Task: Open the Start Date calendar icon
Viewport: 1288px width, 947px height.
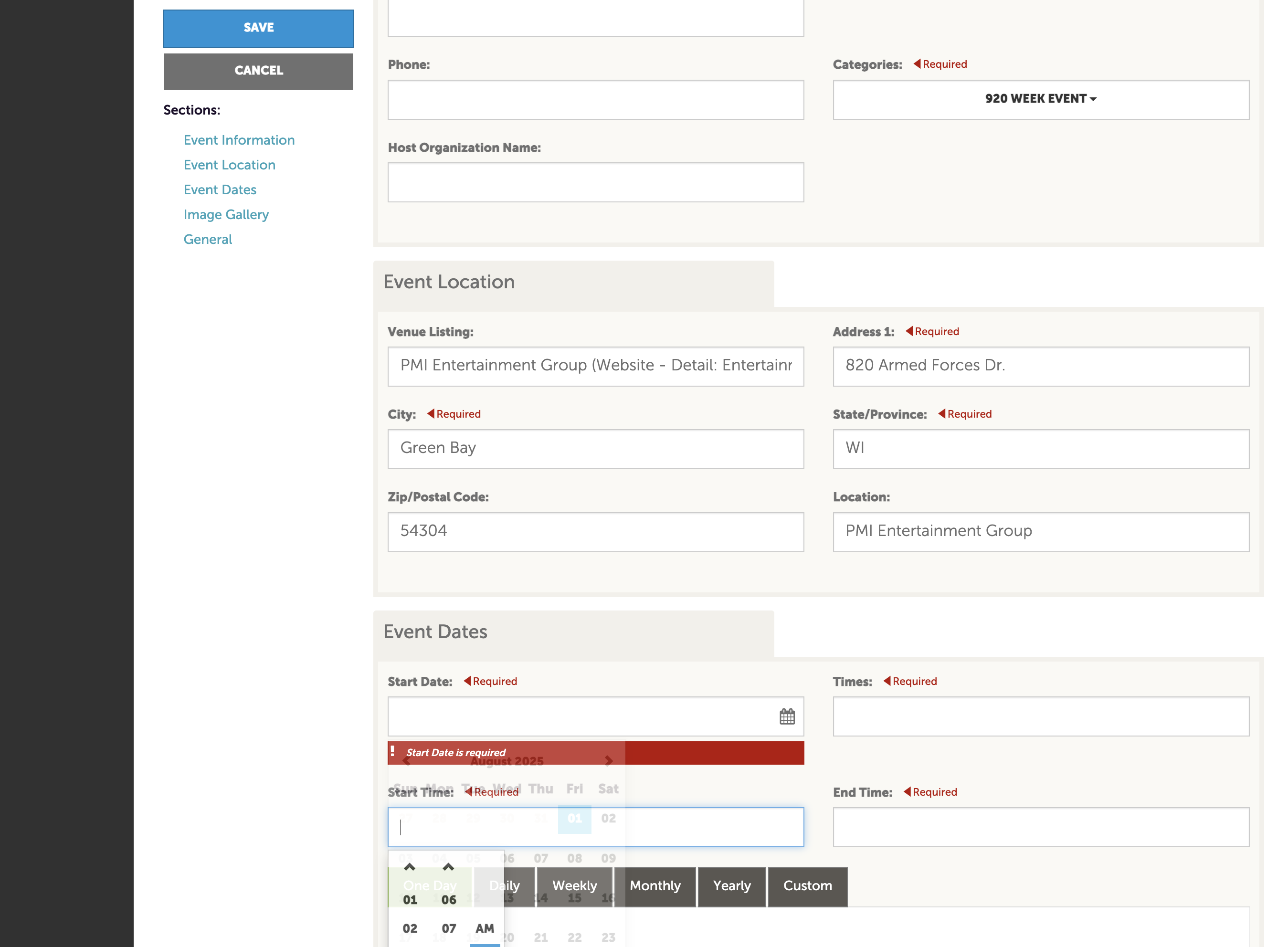Action: click(x=786, y=716)
